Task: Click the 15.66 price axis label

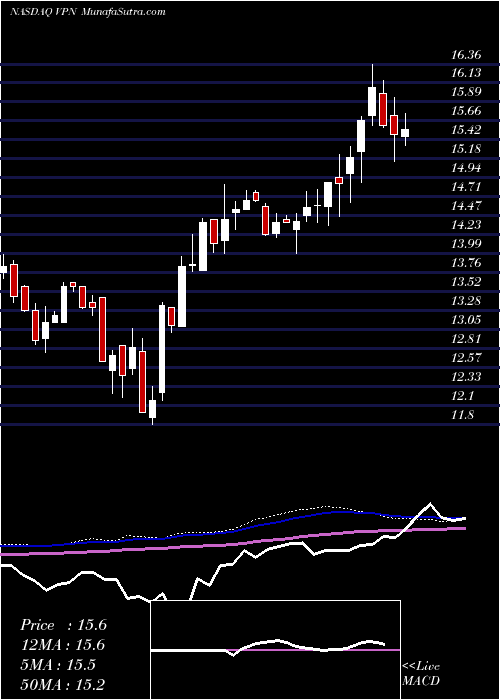Action: [466, 111]
